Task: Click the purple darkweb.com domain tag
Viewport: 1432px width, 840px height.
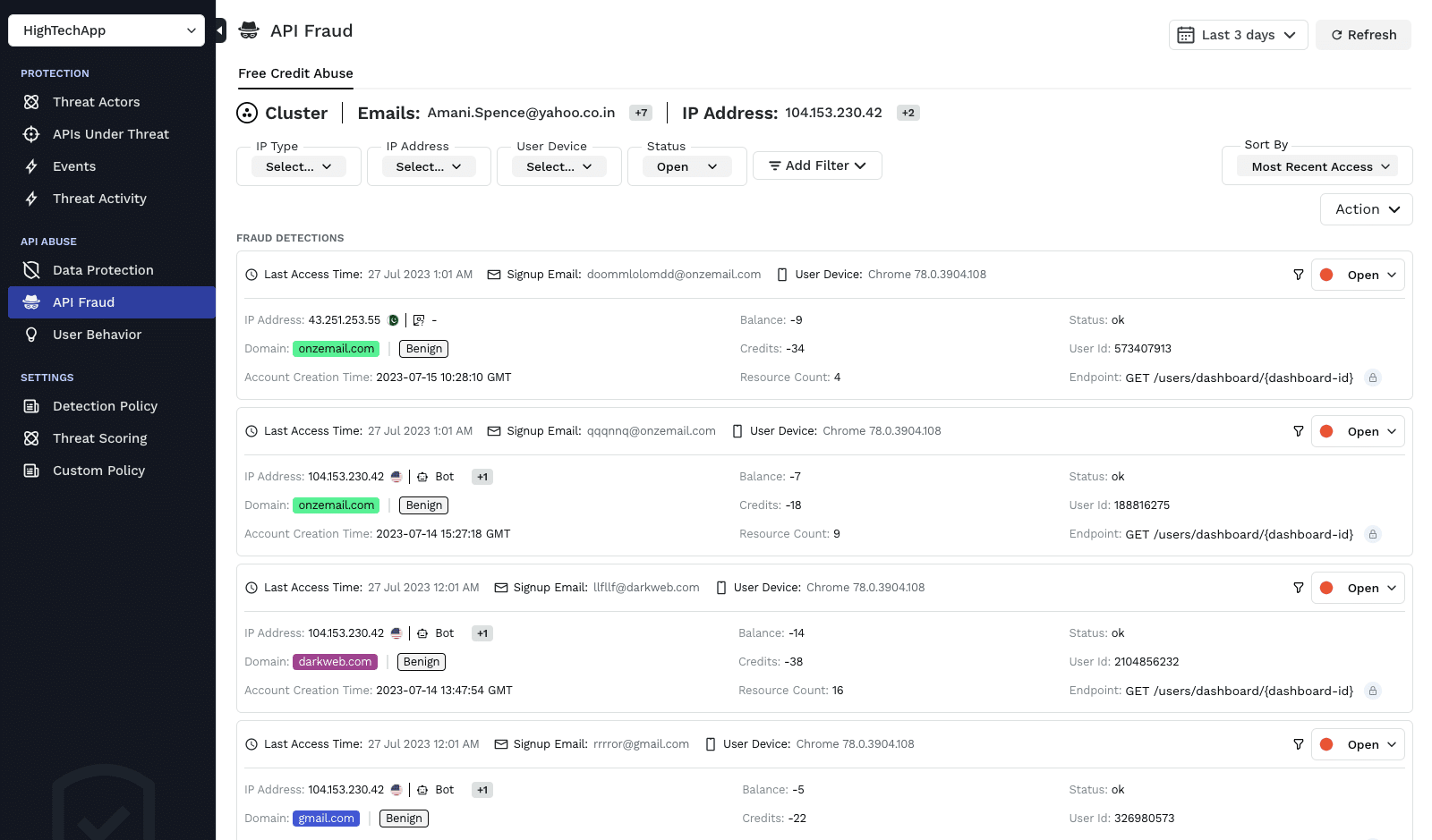Action: (x=335, y=662)
